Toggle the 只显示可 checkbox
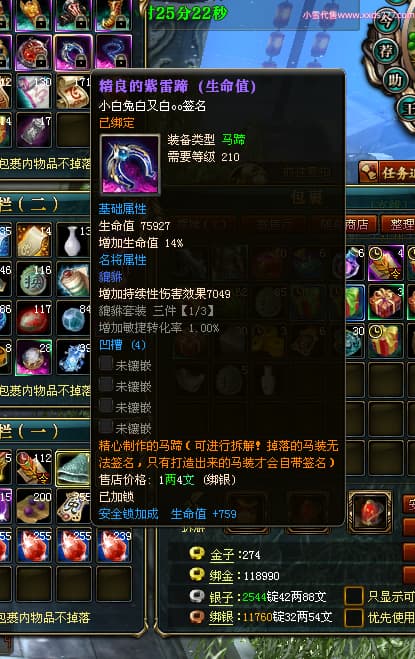Viewport: 415px width, 659px height. click(x=354, y=596)
